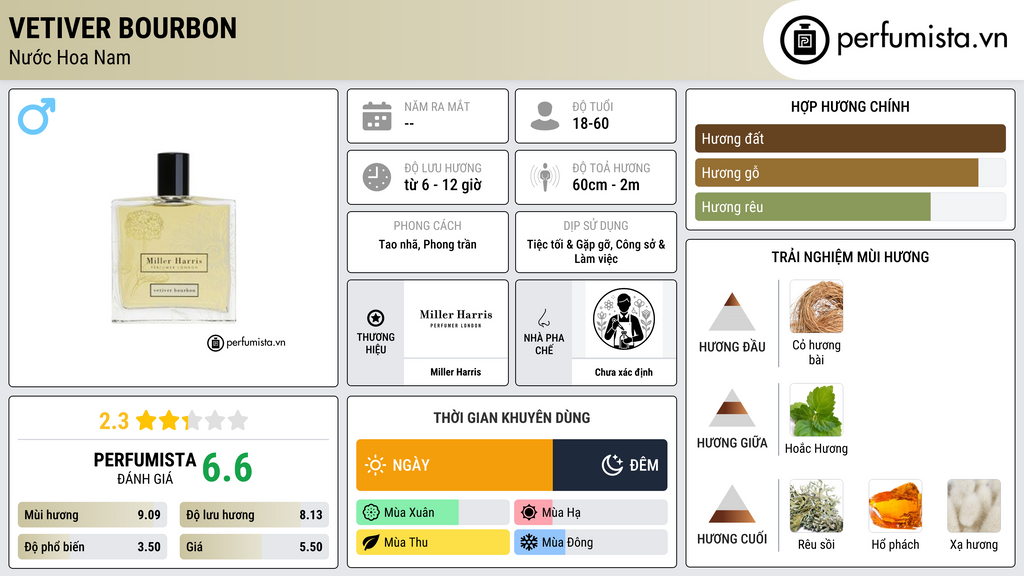Click the spring flower icon by Mùa Xuân

(x=371, y=513)
